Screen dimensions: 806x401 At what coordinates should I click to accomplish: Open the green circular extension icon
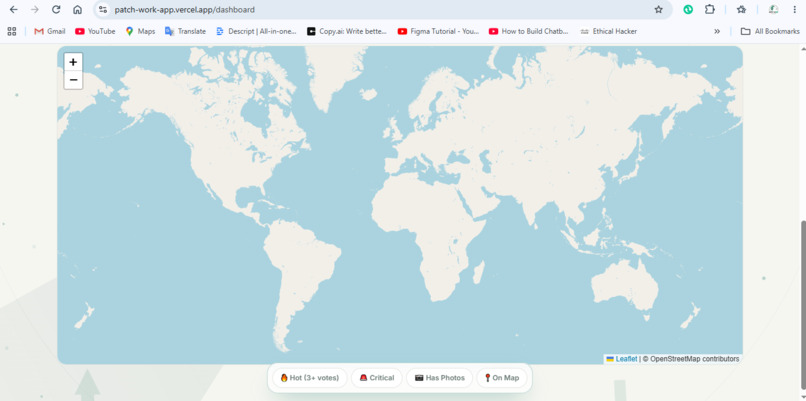pos(688,9)
